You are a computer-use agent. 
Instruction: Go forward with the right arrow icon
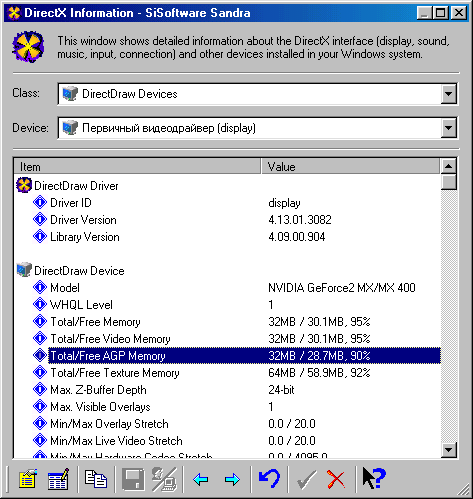tap(232, 480)
